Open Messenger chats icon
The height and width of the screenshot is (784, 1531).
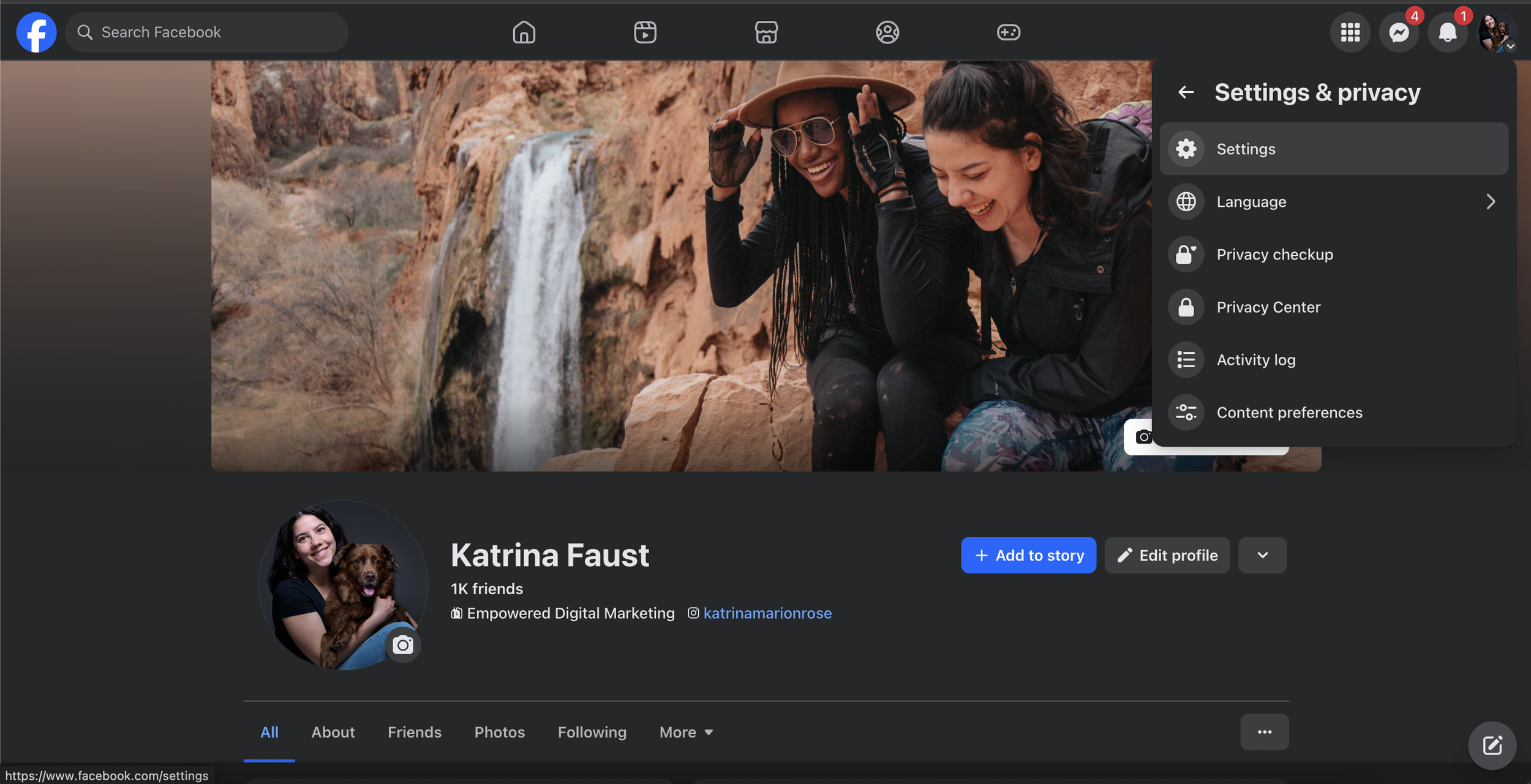pyautogui.click(x=1399, y=32)
